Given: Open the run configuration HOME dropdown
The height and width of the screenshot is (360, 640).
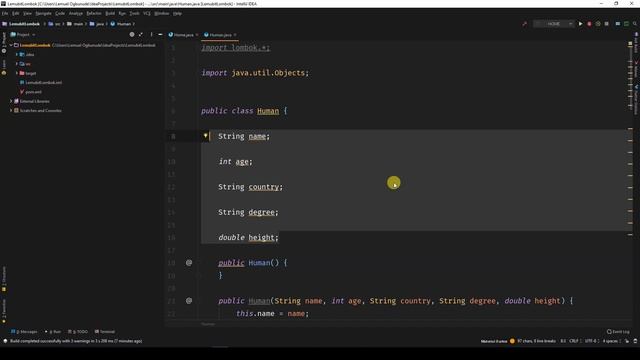Looking at the screenshot, I should pyautogui.click(x=553, y=24).
